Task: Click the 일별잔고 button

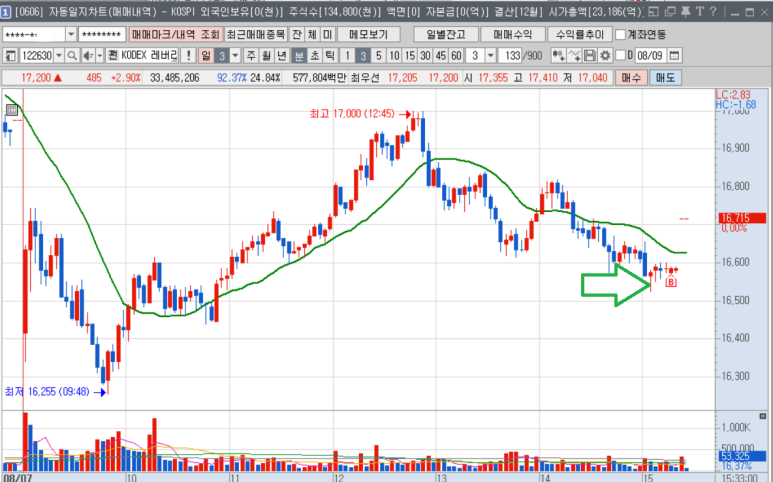Action: [x=446, y=34]
